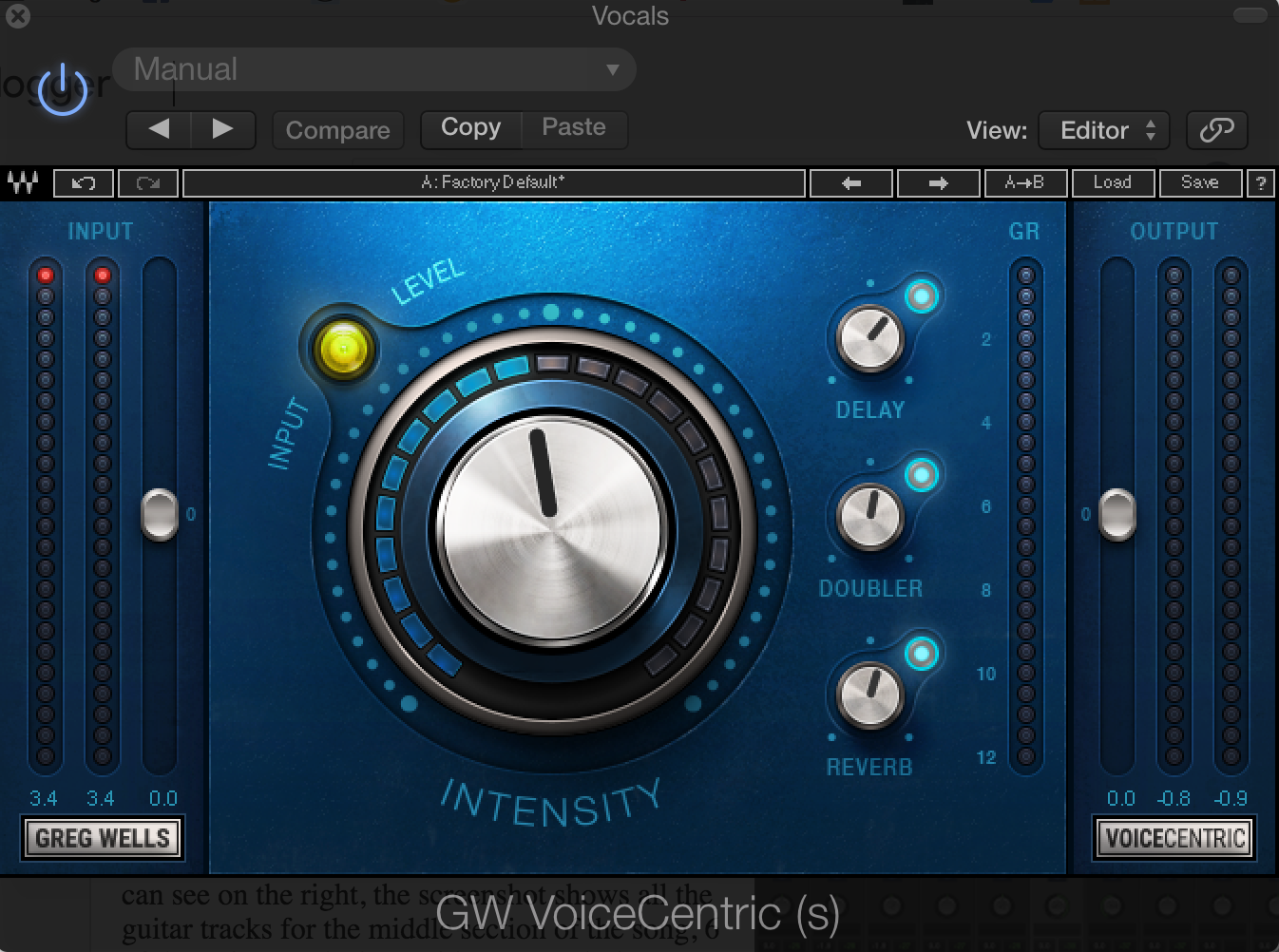Click the output peak value -0.9
Image resolution: width=1279 pixels, height=952 pixels.
coord(1231,798)
